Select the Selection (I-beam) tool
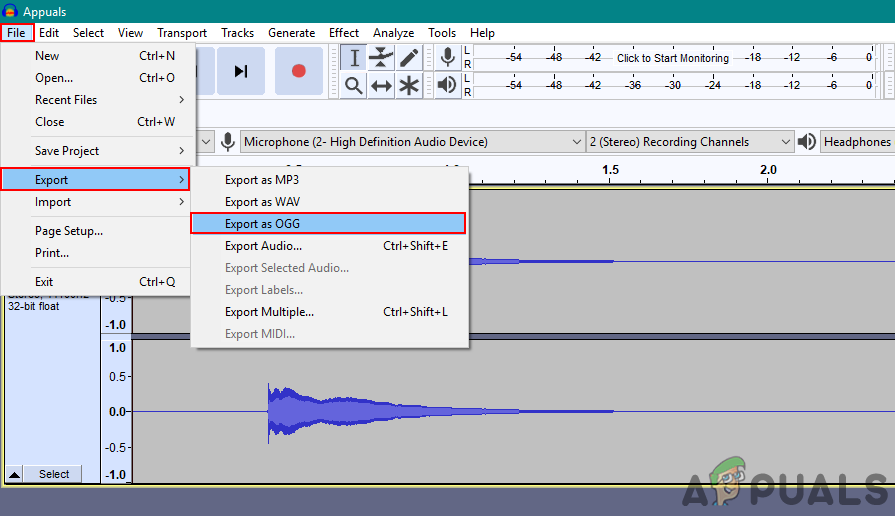Screen dimensions: 895x516 click(354, 58)
